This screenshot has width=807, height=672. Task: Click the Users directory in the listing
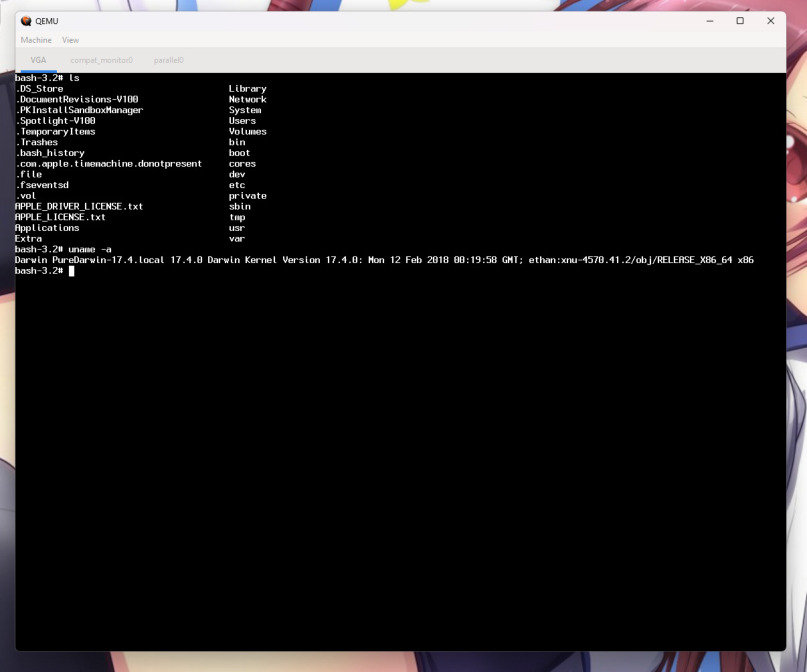(242, 121)
